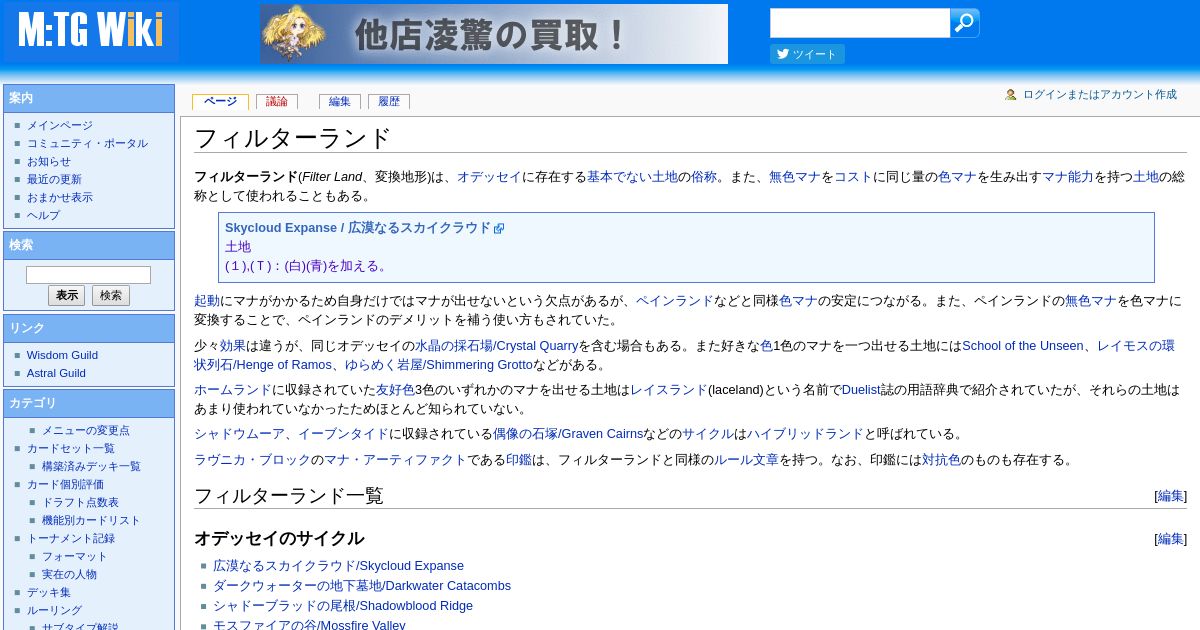This screenshot has height=630, width=1200.
Task: Click 俗称 link in intro
Action: point(704,177)
